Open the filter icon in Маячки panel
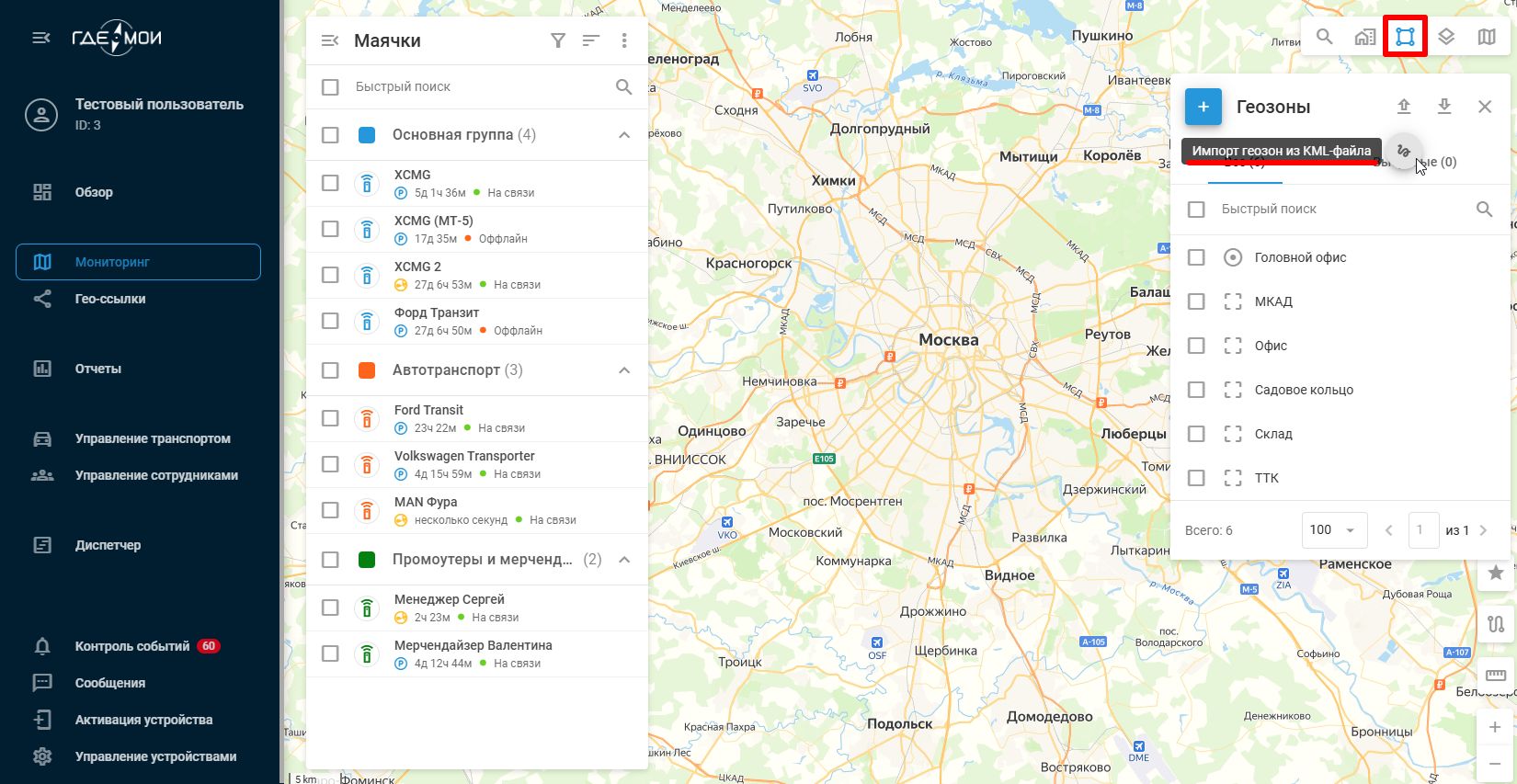The height and width of the screenshot is (784, 1517). pyautogui.click(x=558, y=40)
